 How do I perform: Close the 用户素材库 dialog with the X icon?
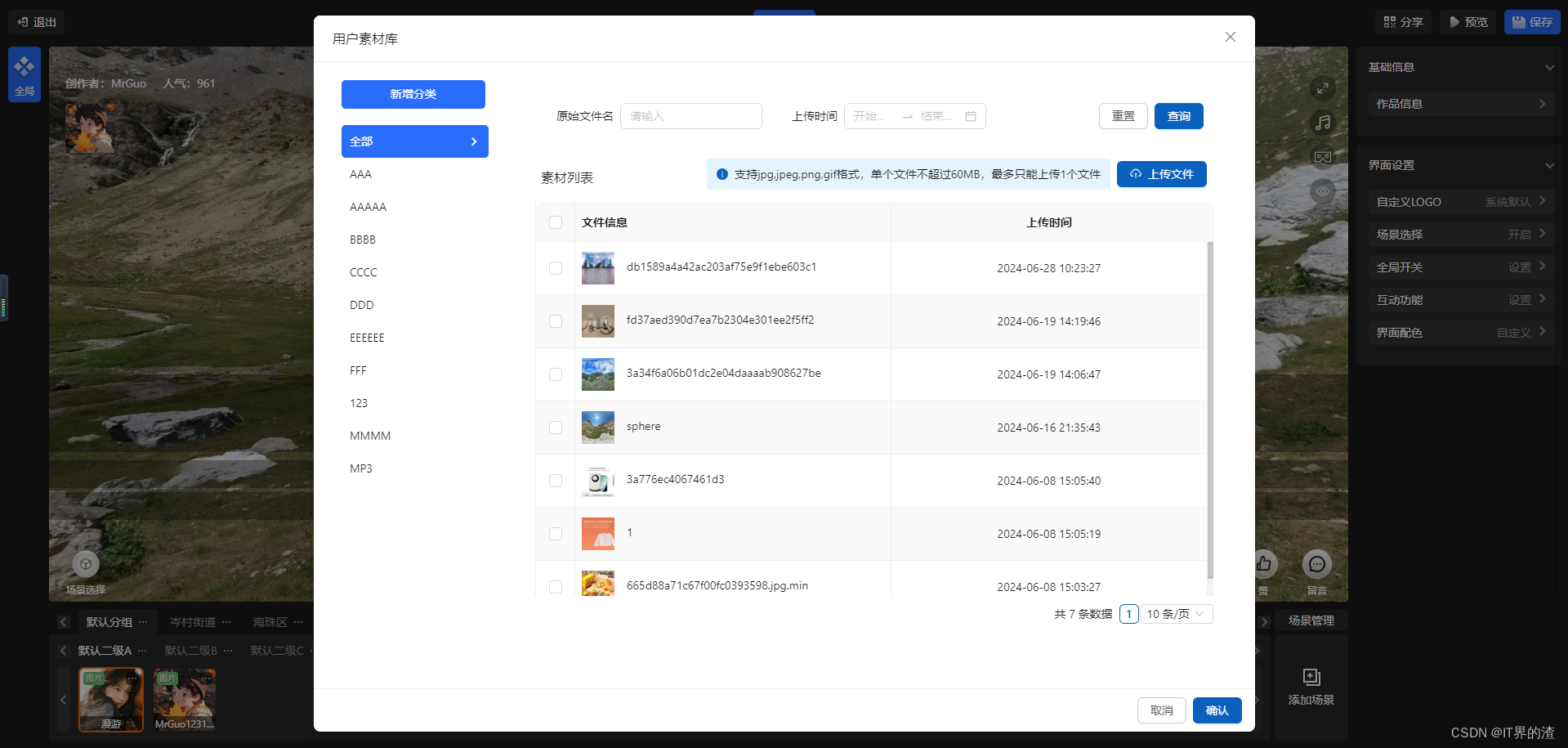coord(1230,37)
